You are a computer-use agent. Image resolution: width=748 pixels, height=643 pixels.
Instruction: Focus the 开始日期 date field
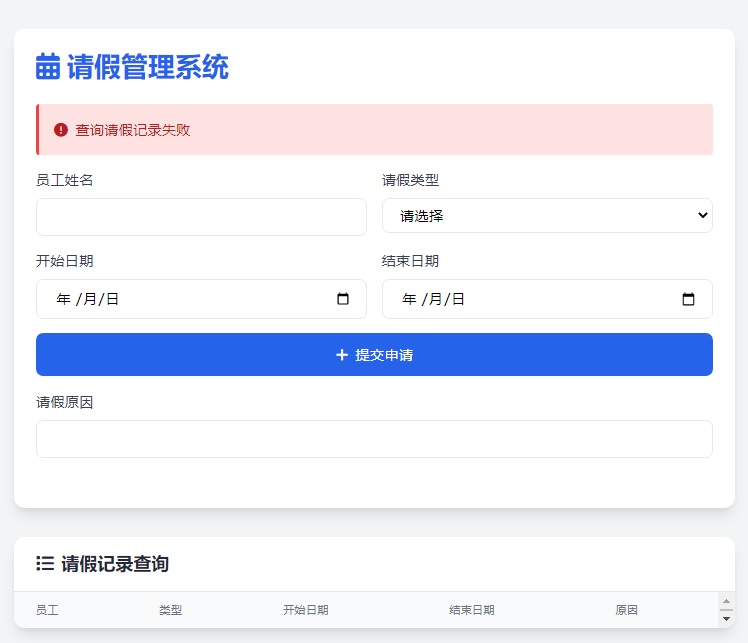click(201, 299)
